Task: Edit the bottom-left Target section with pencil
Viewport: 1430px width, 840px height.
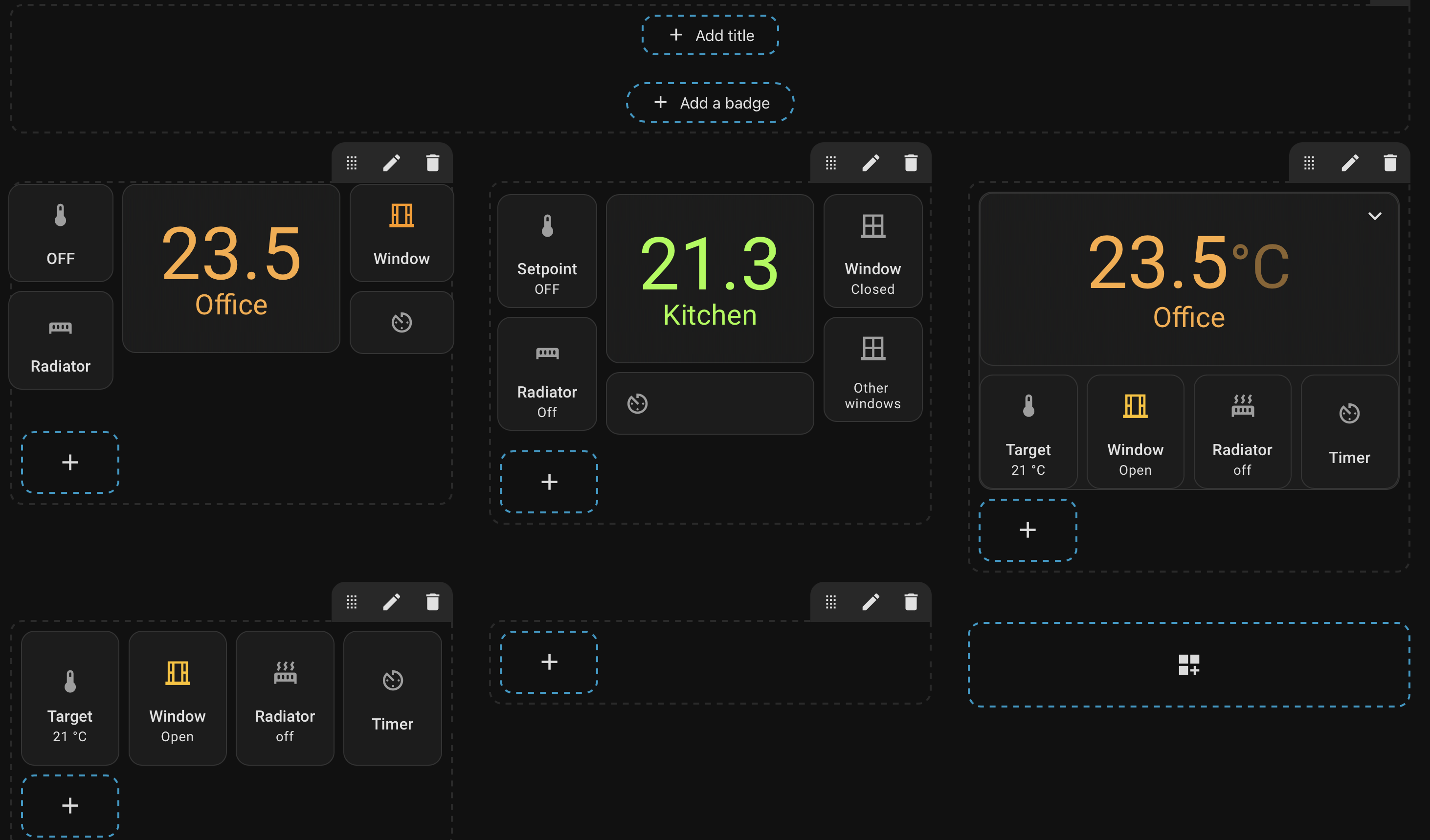Action: click(x=392, y=602)
